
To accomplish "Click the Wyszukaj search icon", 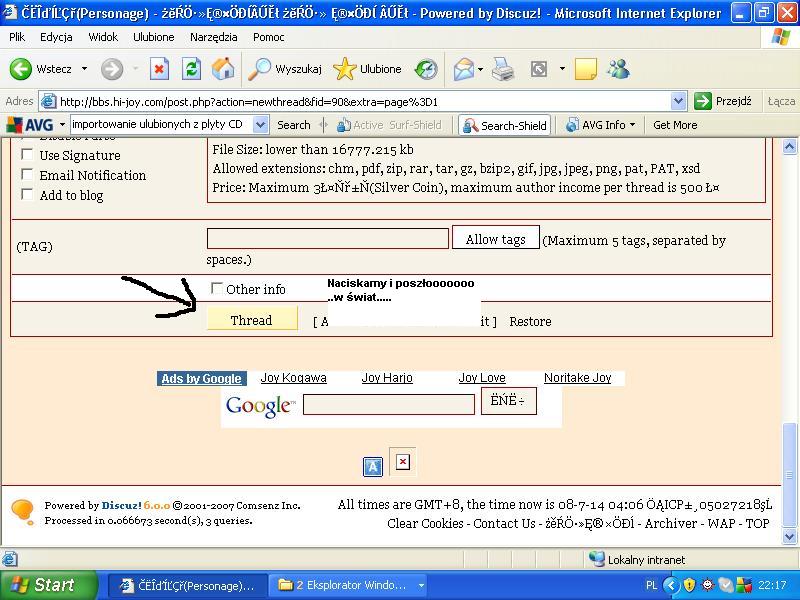I will click(261, 69).
